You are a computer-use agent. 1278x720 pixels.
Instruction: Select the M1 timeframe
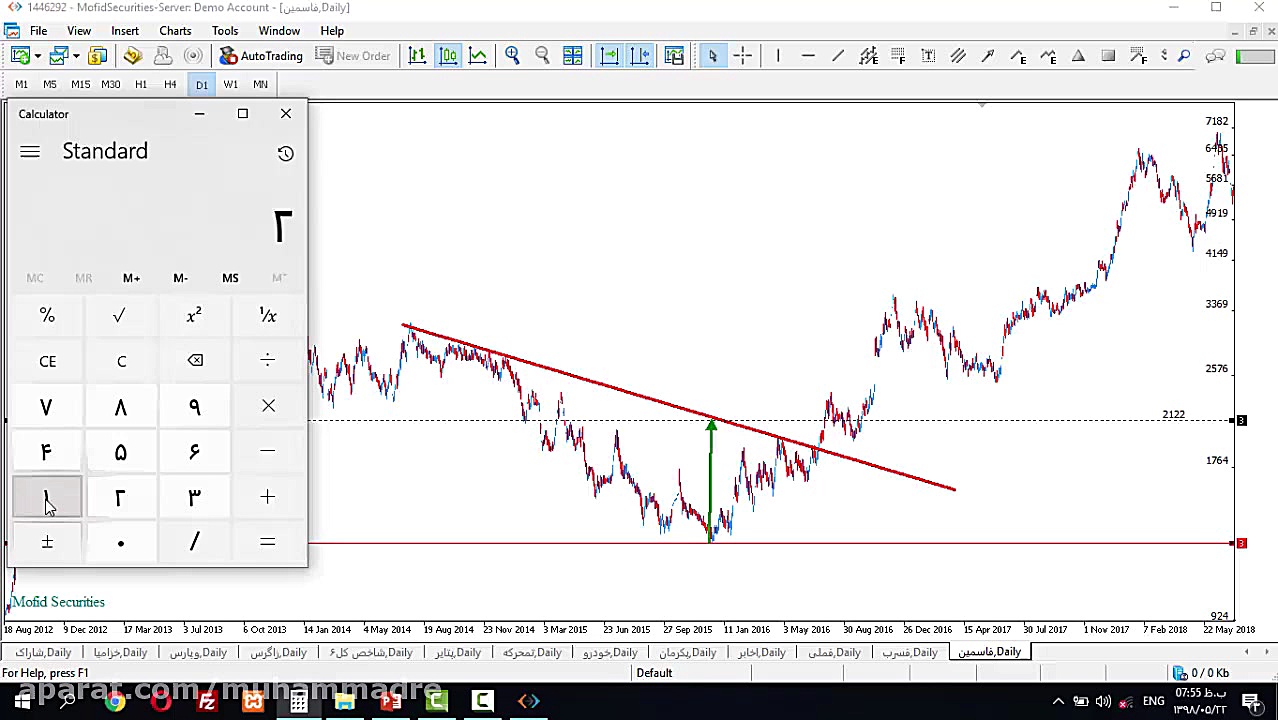pos(21,84)
